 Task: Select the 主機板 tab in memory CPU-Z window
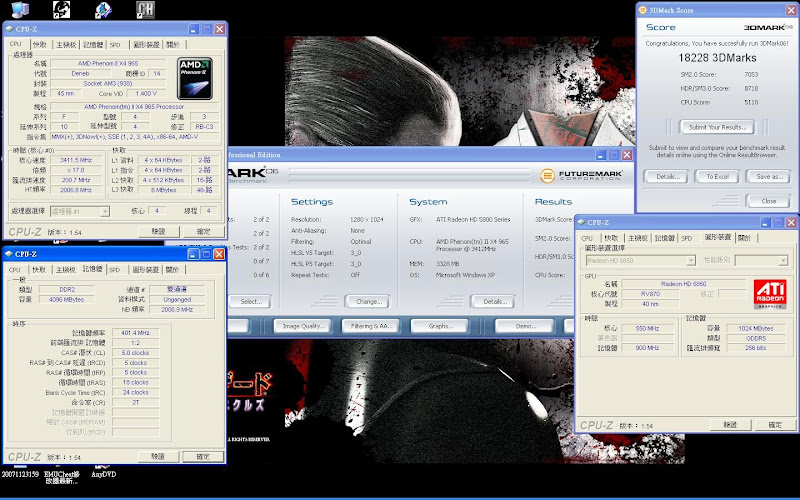(66, 270)
